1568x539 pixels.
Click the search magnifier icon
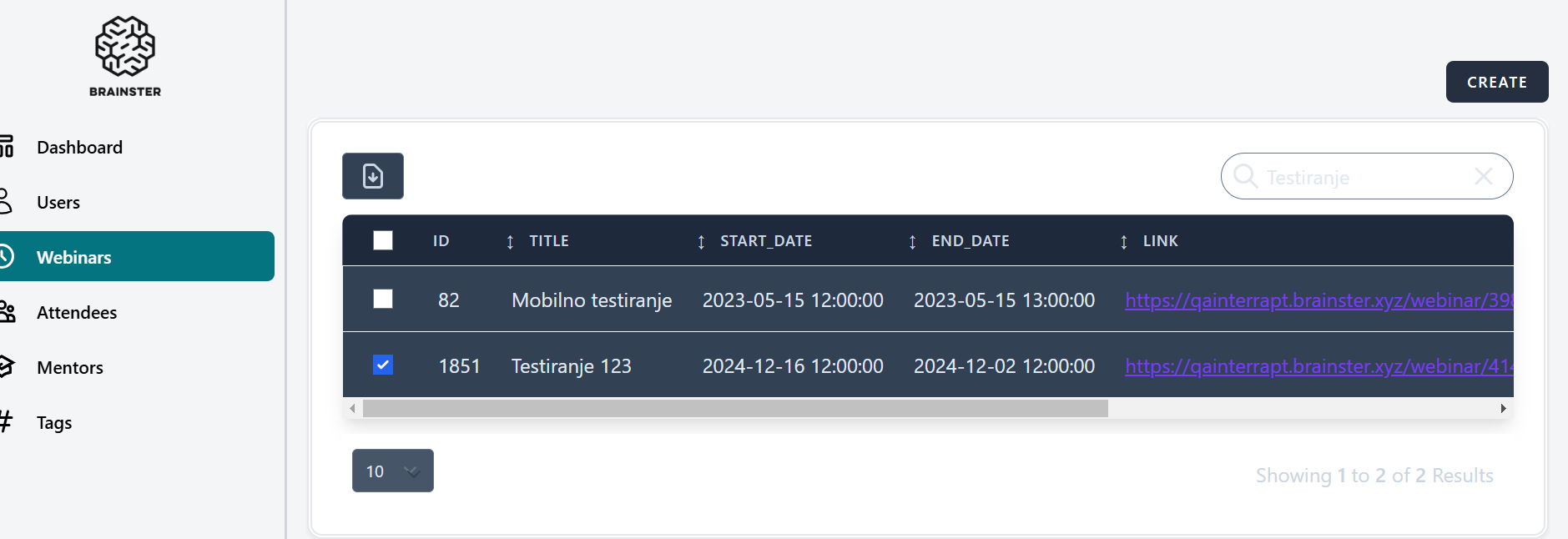[x=1245, y=176]
